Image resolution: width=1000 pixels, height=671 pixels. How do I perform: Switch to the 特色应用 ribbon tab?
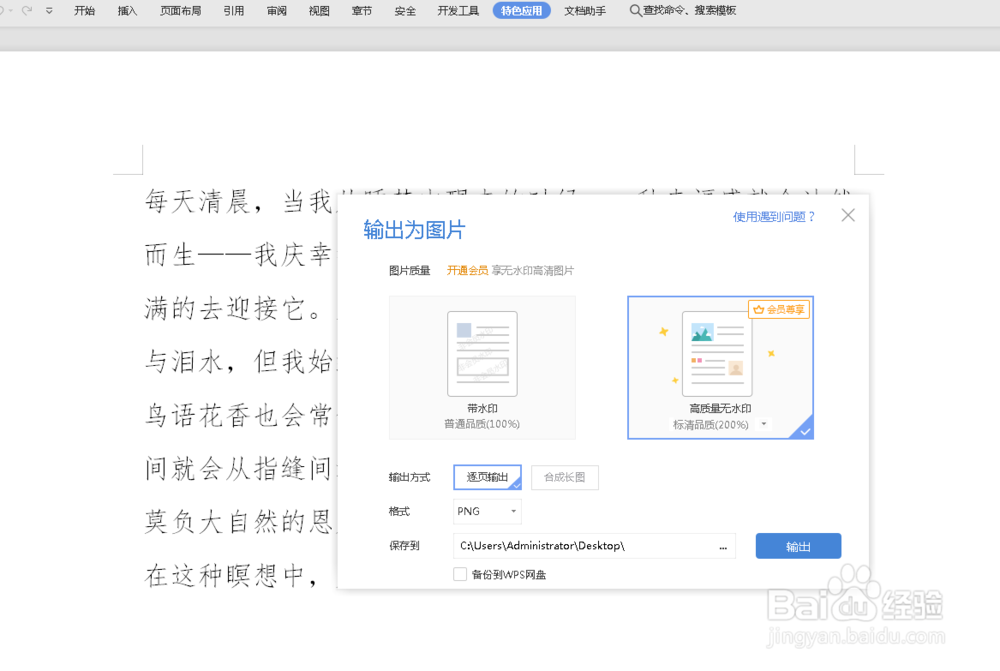[x=521, y=10]
